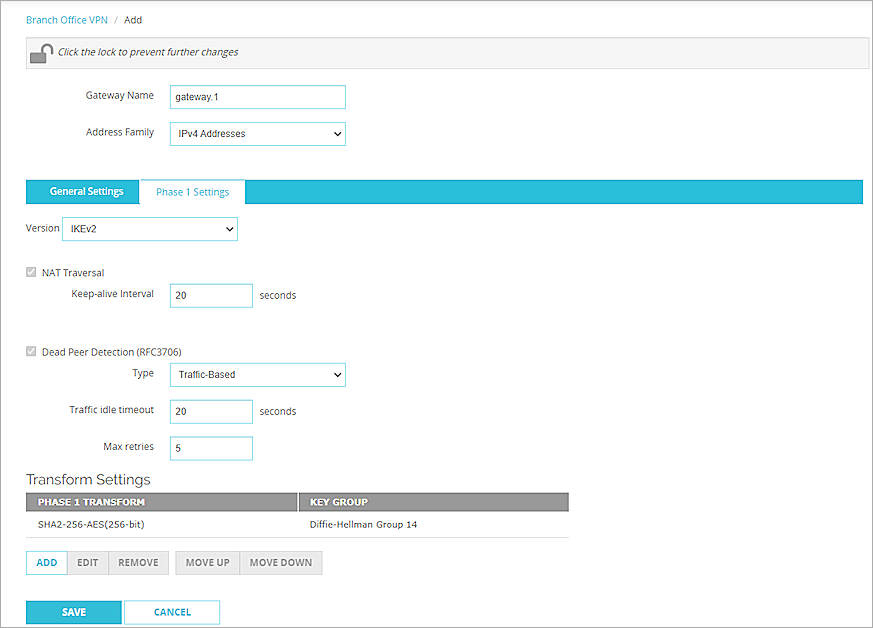Click CANCEL to discard changes
Screen dimensions: 873x628
pos(171,611)
